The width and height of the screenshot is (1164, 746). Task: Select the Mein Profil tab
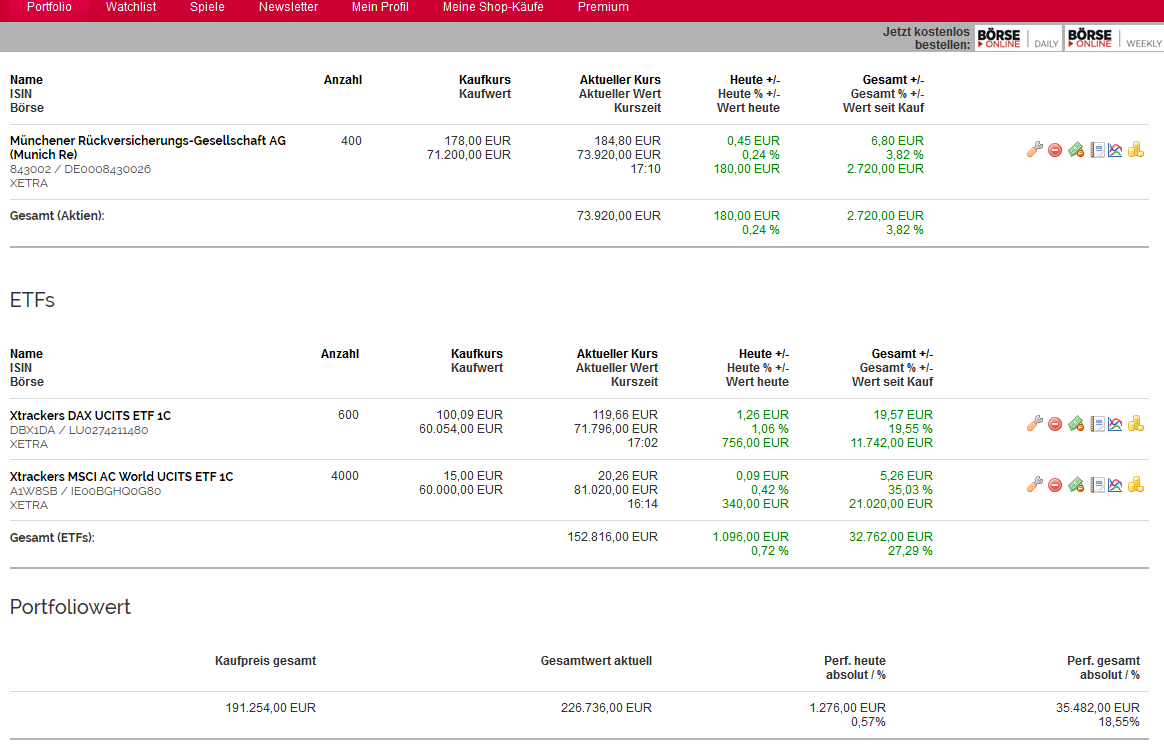[x=380, y=7]
